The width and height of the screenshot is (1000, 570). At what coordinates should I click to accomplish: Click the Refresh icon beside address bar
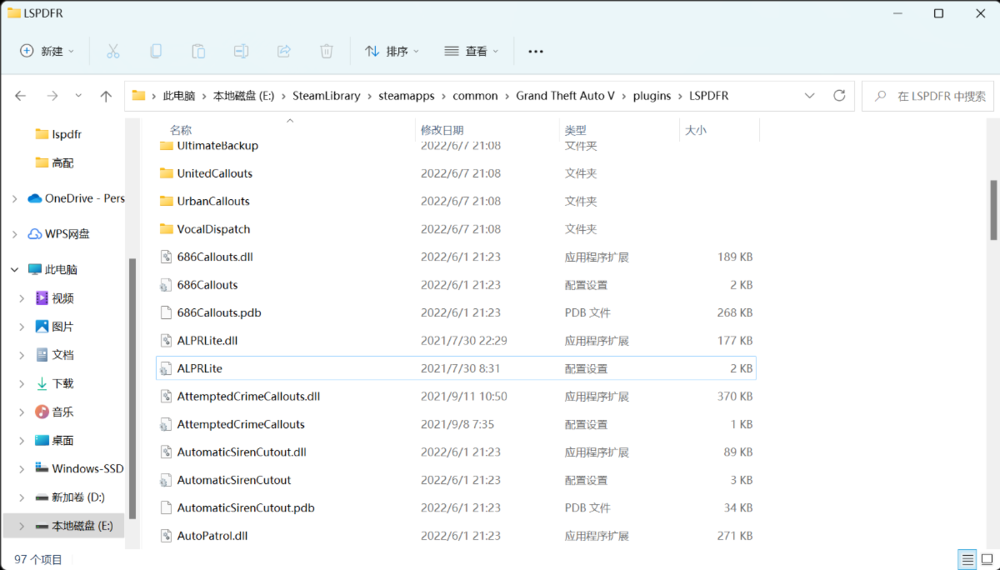coord(842,96)
